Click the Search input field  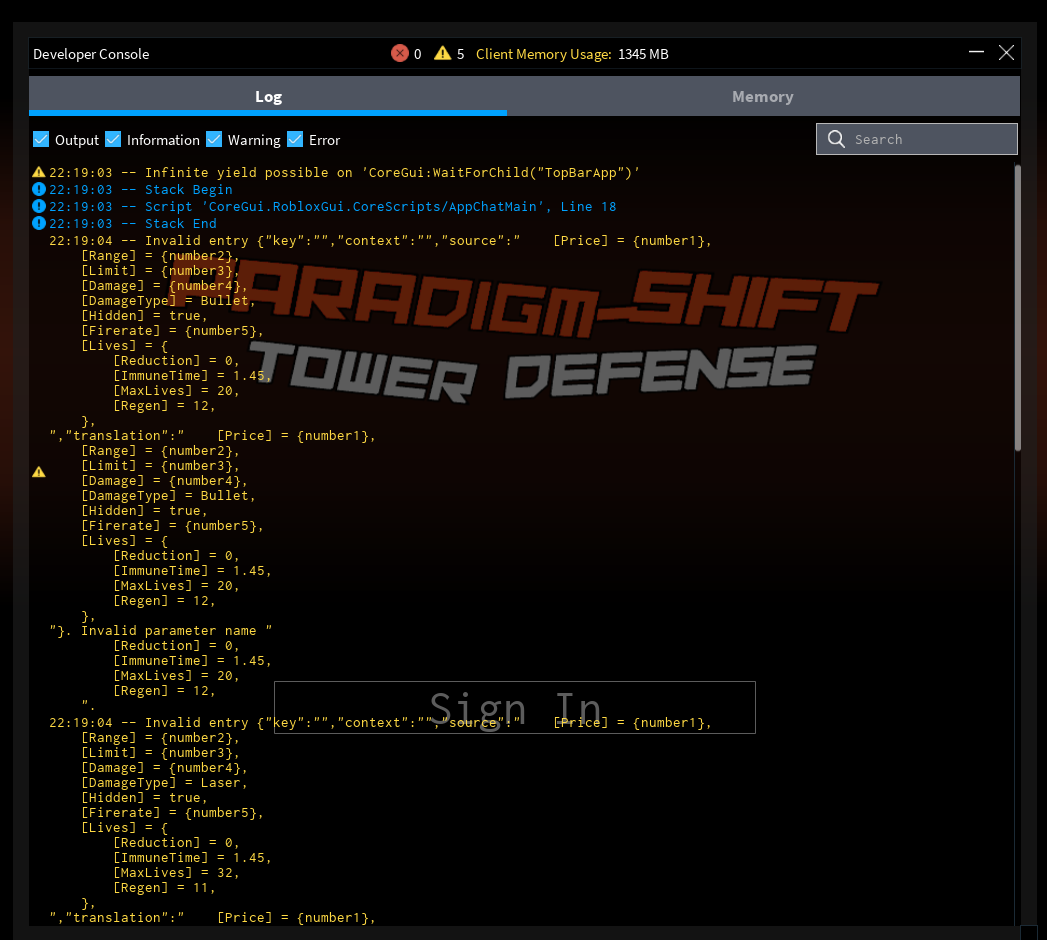coord(916,139)
